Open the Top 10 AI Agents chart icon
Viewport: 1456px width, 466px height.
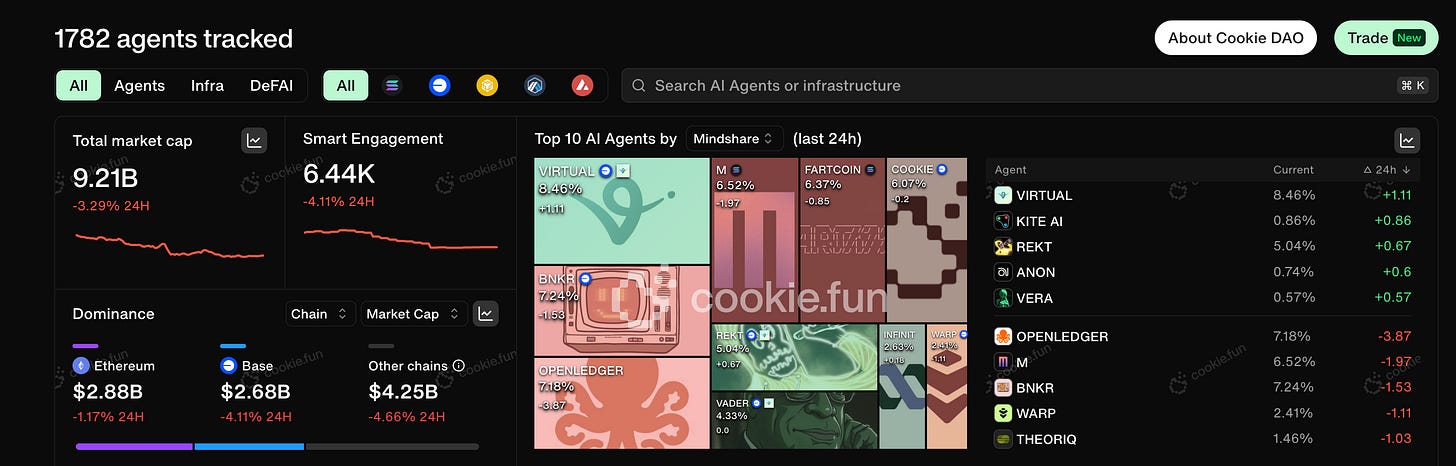point(1407,141)
